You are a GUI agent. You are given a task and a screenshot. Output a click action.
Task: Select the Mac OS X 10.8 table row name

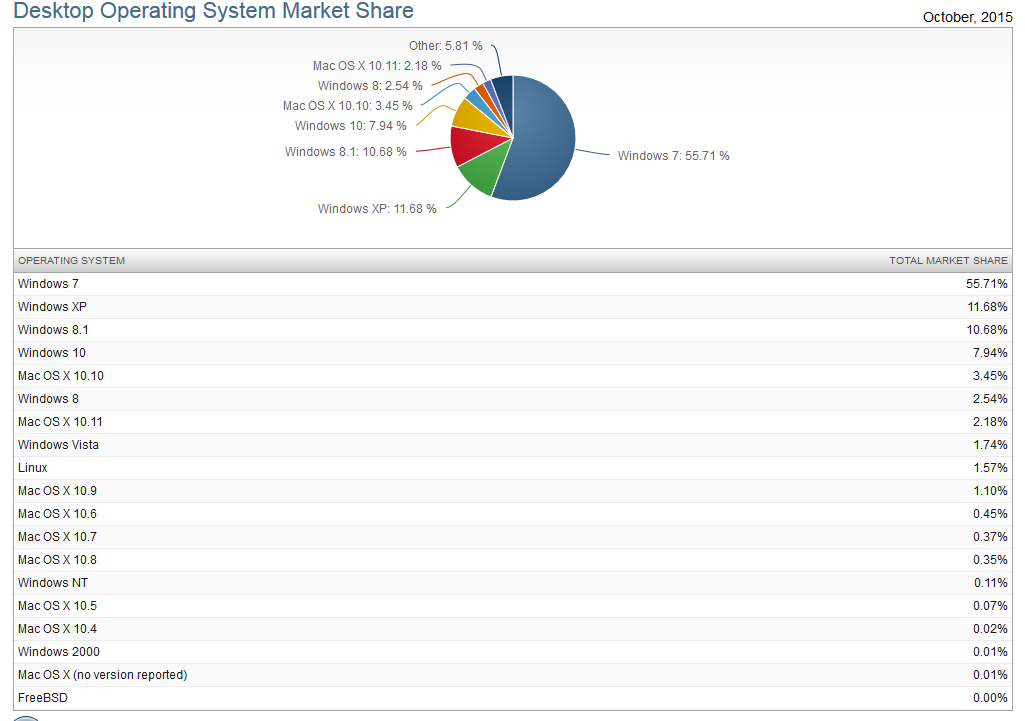tap(58, 560)
